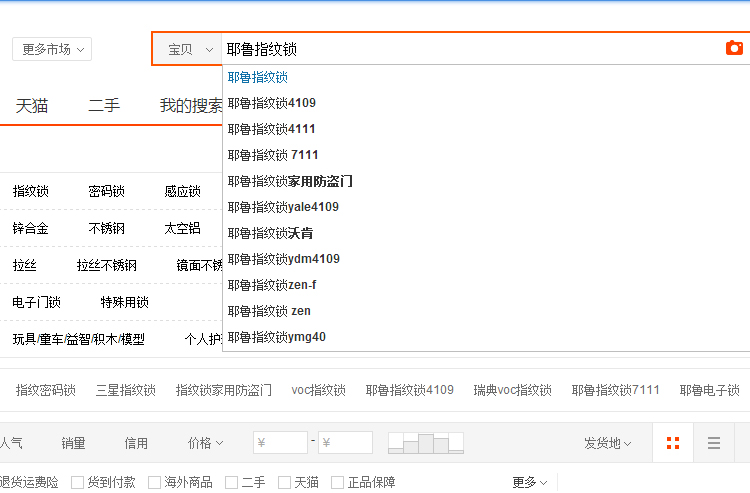Open the 我的搜索 tab
The image size is (750, 493).
191,106
